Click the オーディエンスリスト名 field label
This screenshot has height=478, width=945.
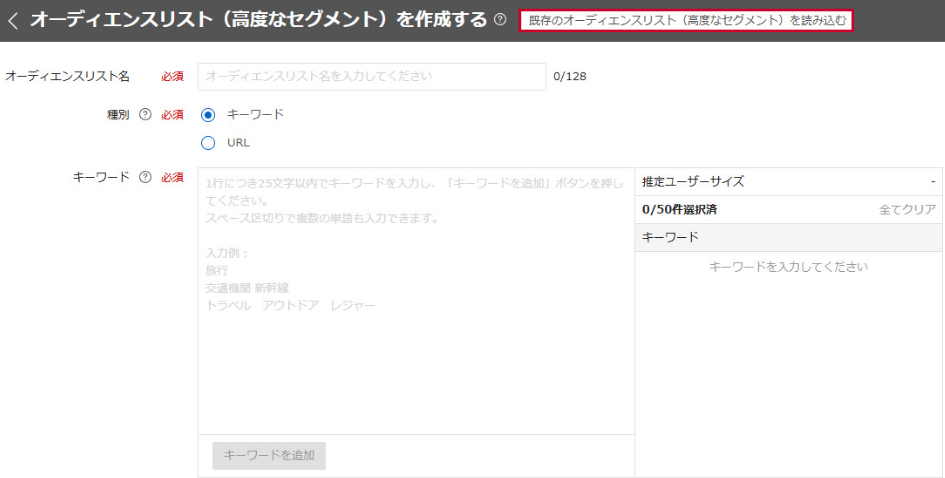tap(68, 77)
